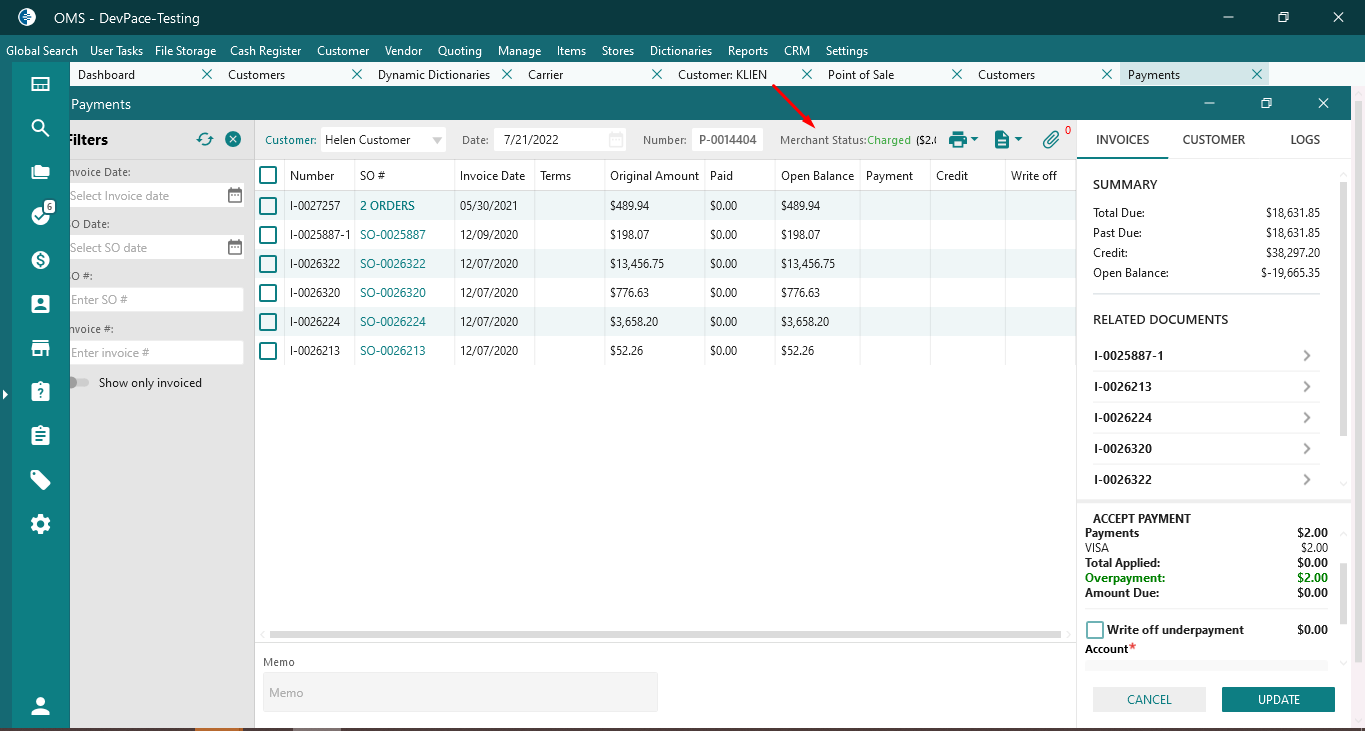Enable Write off underpayment checkbox
This screenshot has width=1365, height=731.
(1095, 630)
